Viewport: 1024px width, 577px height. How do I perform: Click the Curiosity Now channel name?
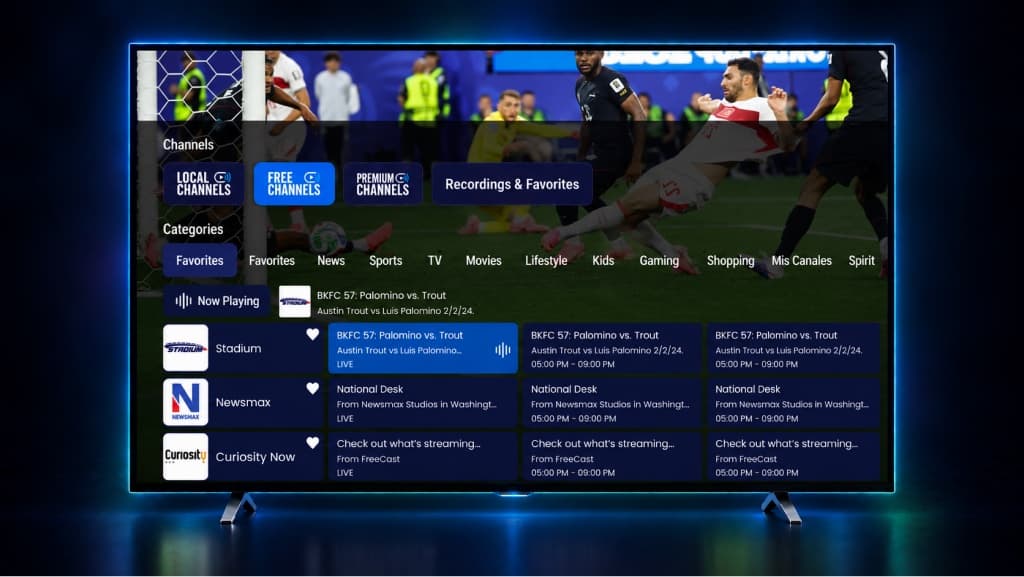click(255, 457)
